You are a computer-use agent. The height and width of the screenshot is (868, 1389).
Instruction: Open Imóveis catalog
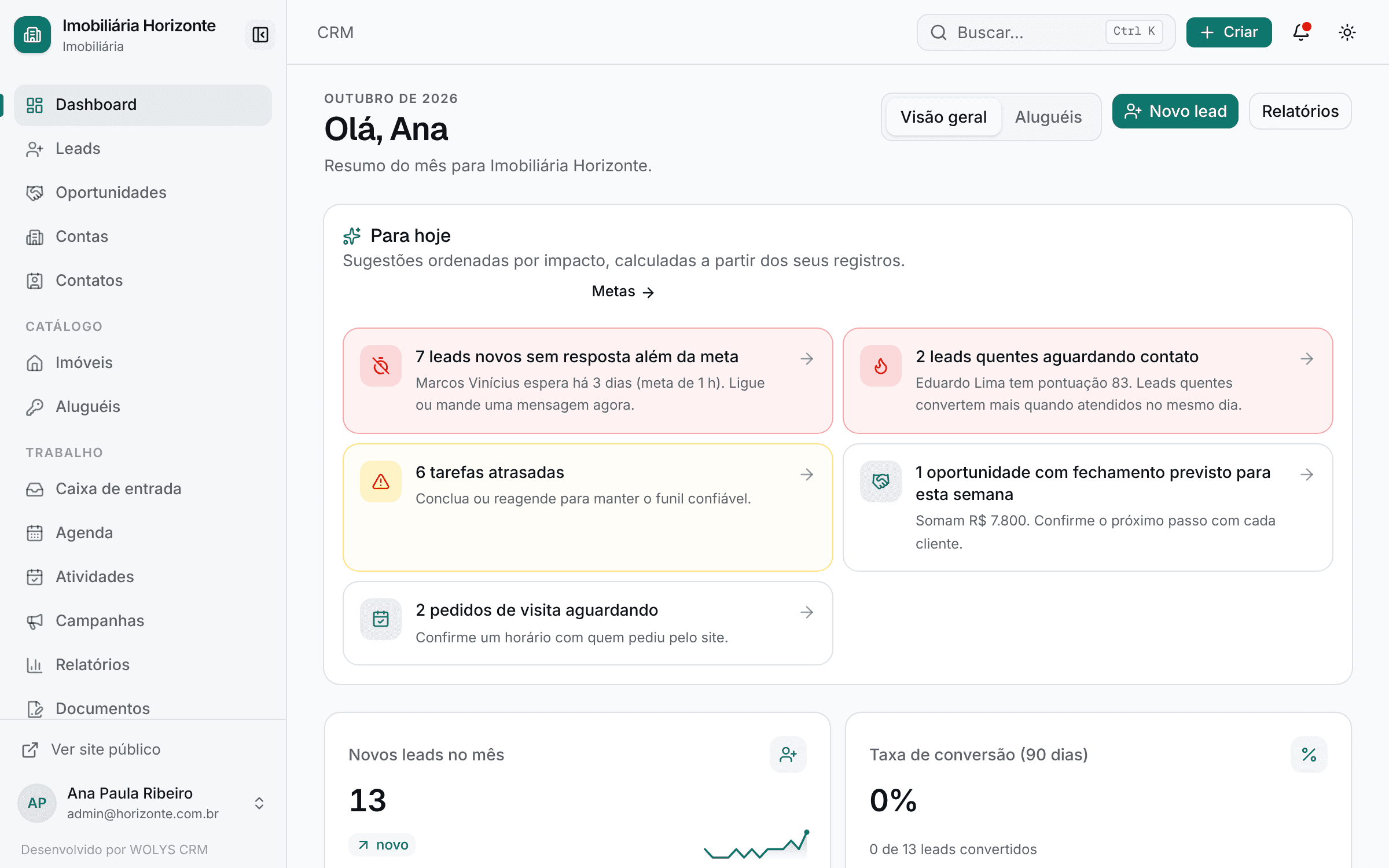[x=142, y=363]
